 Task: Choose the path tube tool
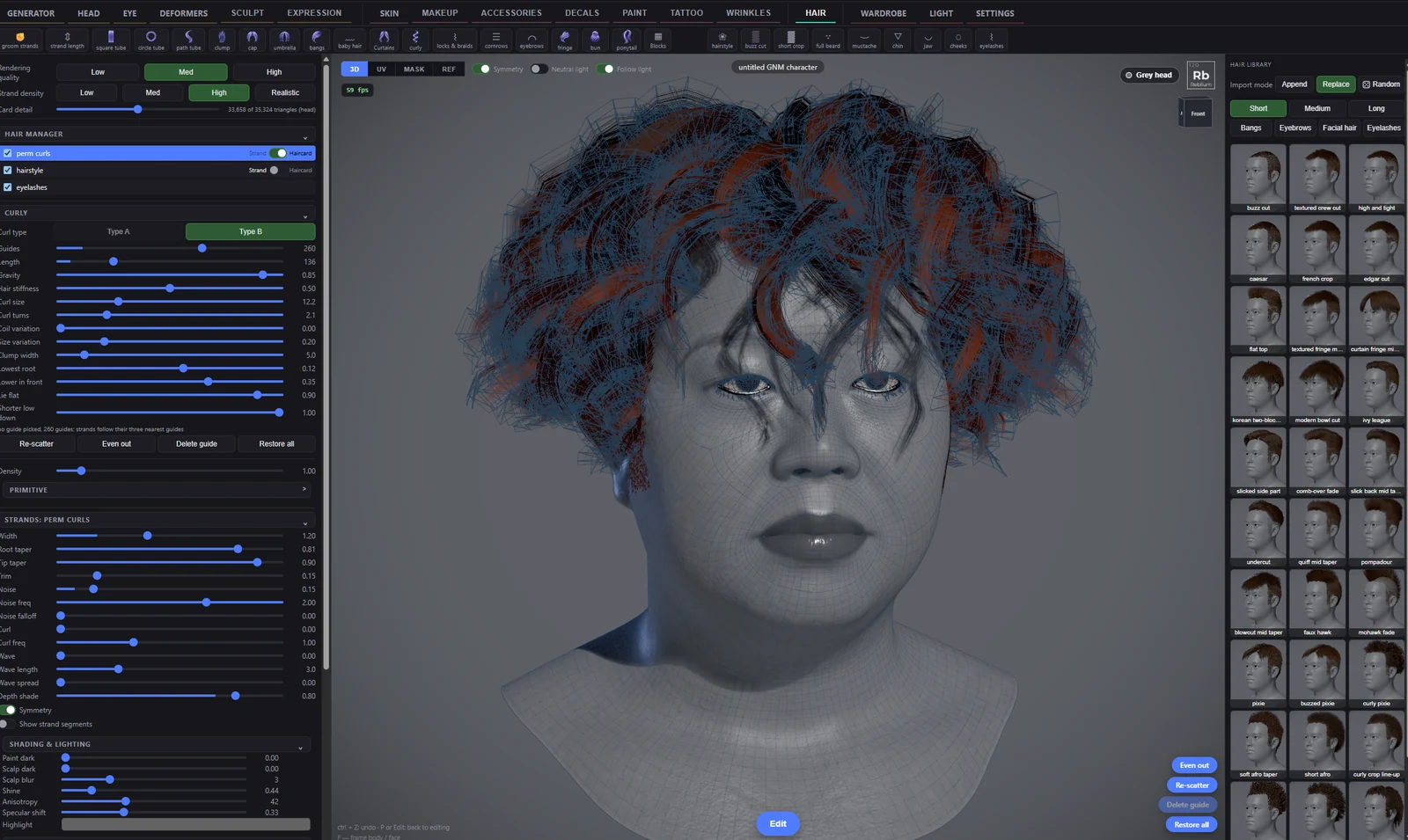(x=188, y=40)
